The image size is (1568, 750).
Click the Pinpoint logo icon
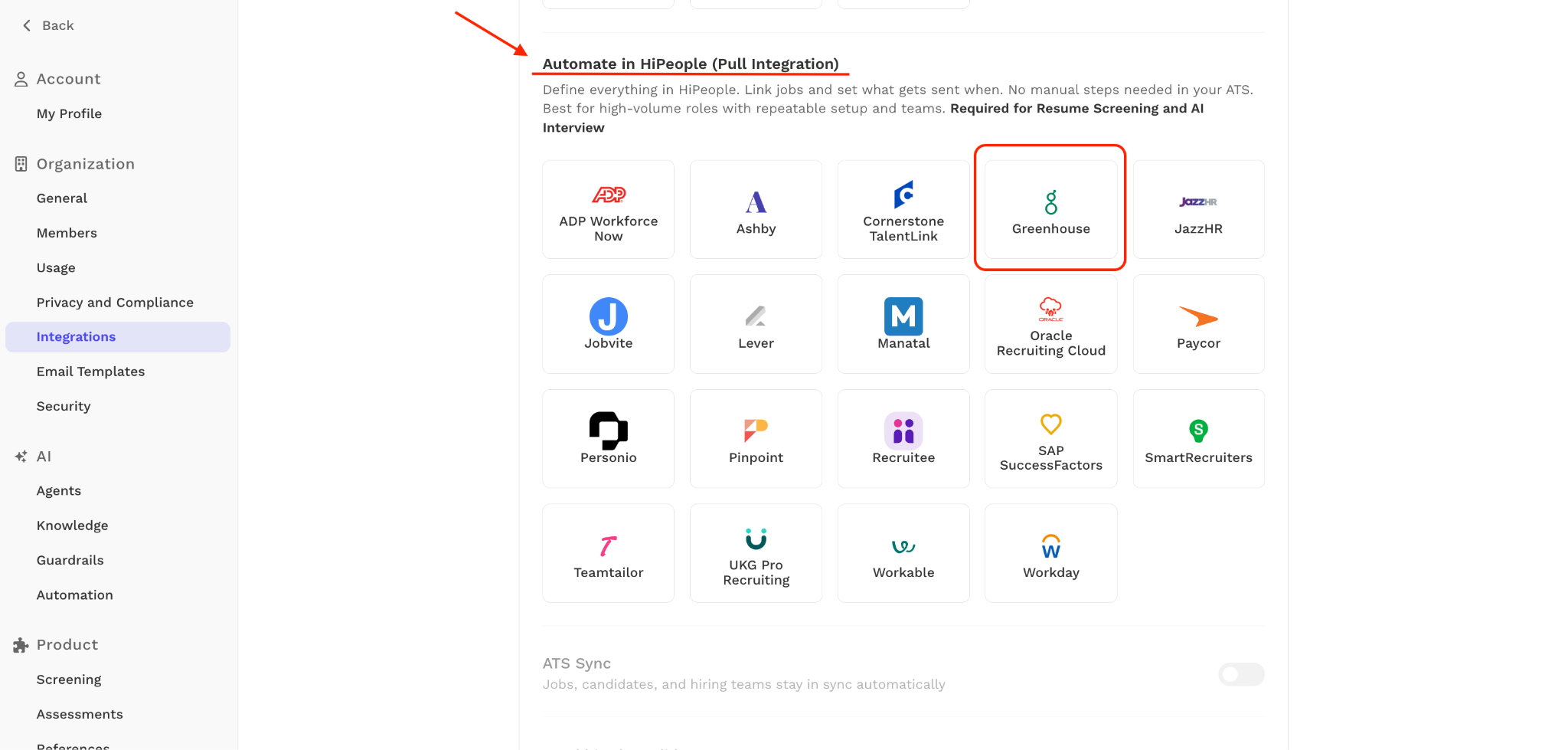pyautogui.click(x=756, y=431)
